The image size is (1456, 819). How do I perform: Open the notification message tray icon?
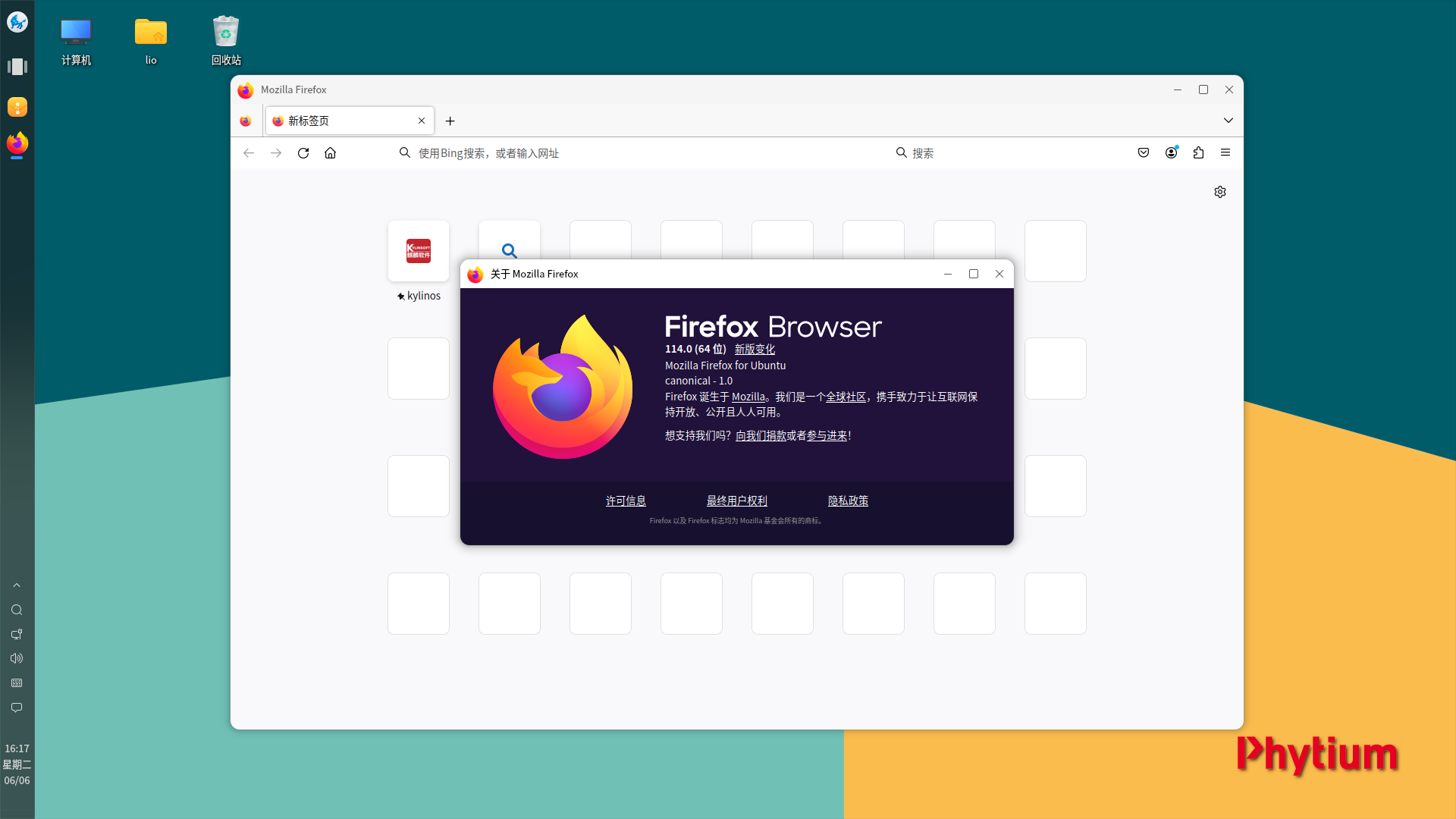coord(17,708)
